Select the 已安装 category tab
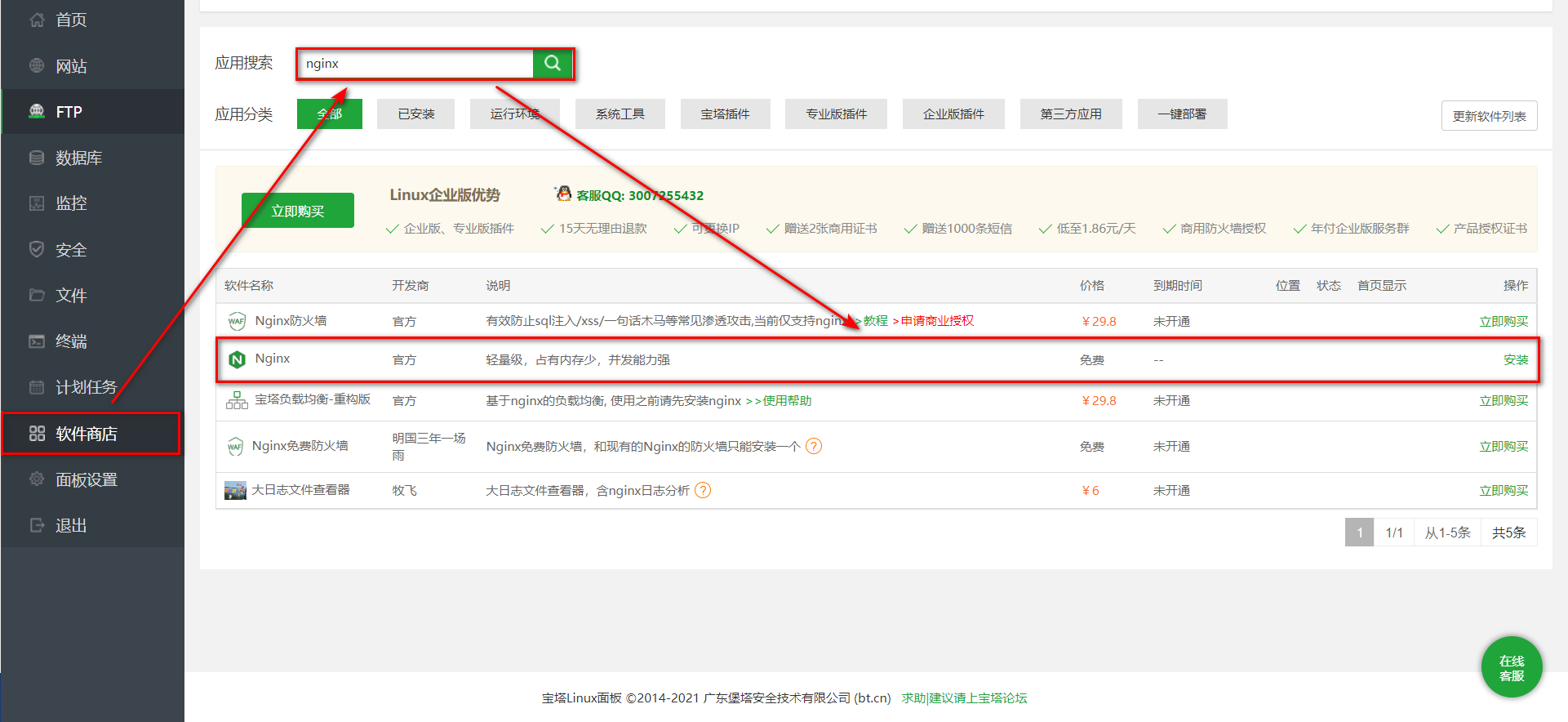Viewport: 1568px width, 722px height. 416,114
